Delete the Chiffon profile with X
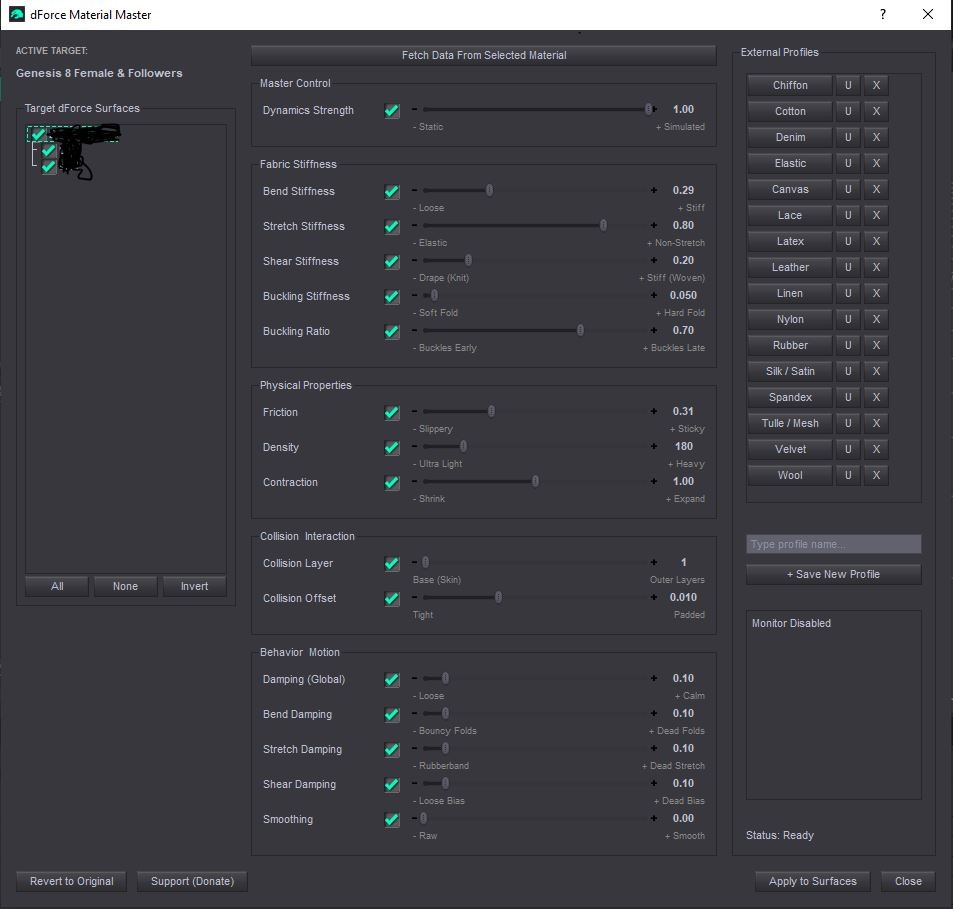Viewport: 953px width, 909px height. point(876,85)
